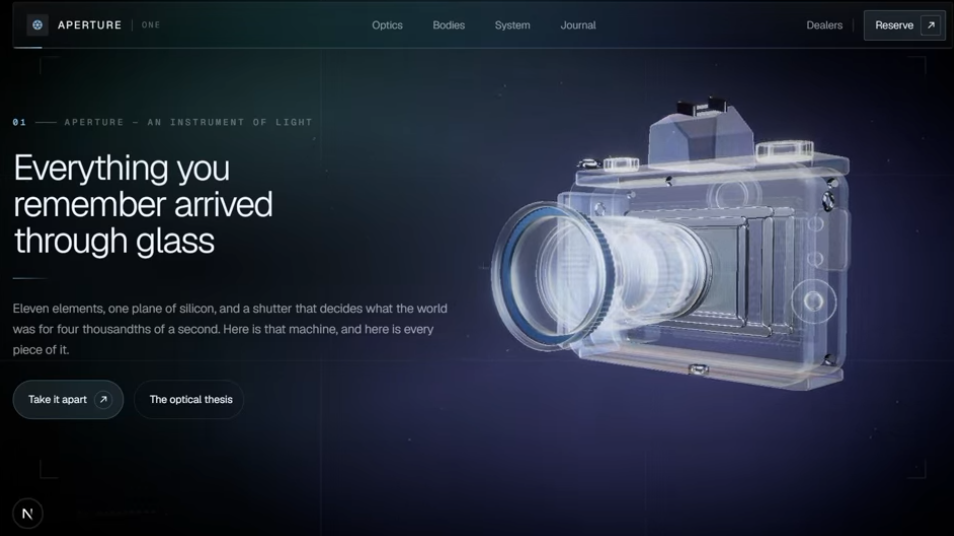Screen dimensions: 954x536
Task: Click the ONE label beside the brand
Action: (x=151, y=25)
